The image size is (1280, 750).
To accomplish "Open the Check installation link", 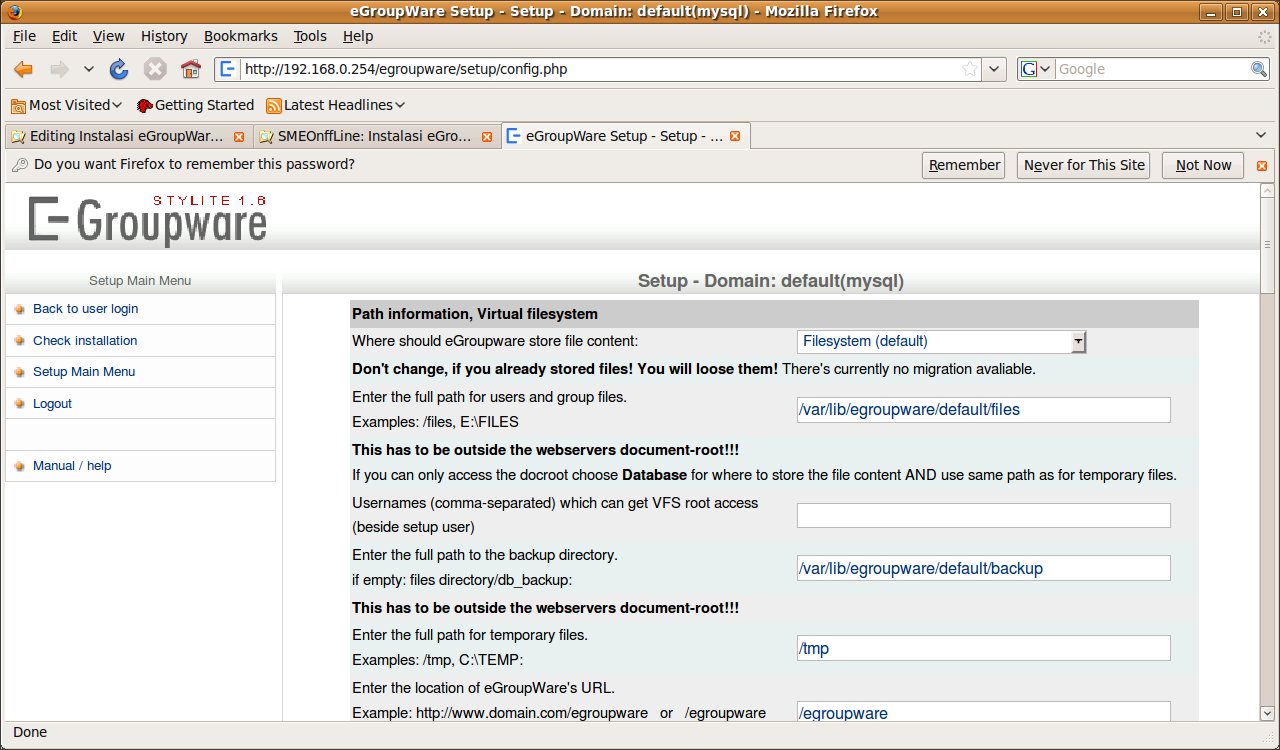I will (85, 341).
